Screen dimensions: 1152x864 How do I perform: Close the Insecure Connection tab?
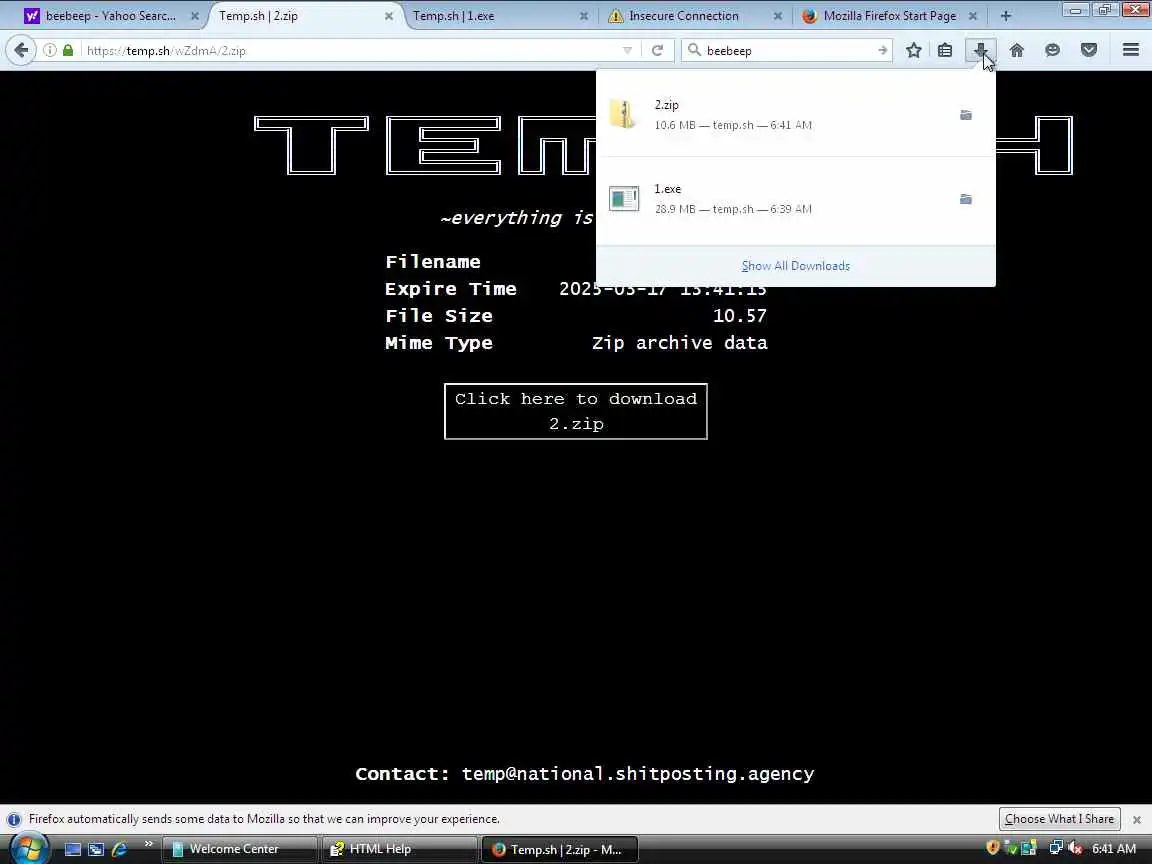pyautogui.click(x=777, y=15)
